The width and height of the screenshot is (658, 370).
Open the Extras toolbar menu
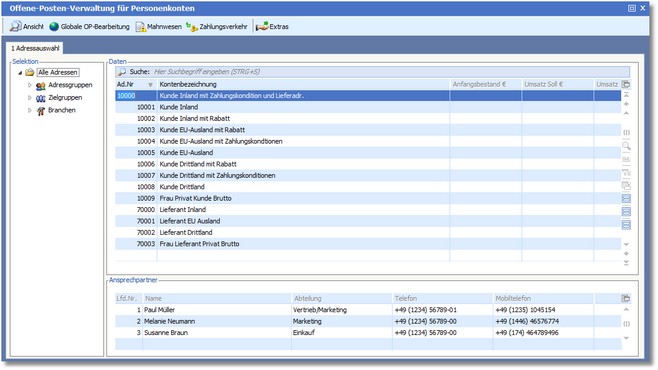[x=272, y=26]
